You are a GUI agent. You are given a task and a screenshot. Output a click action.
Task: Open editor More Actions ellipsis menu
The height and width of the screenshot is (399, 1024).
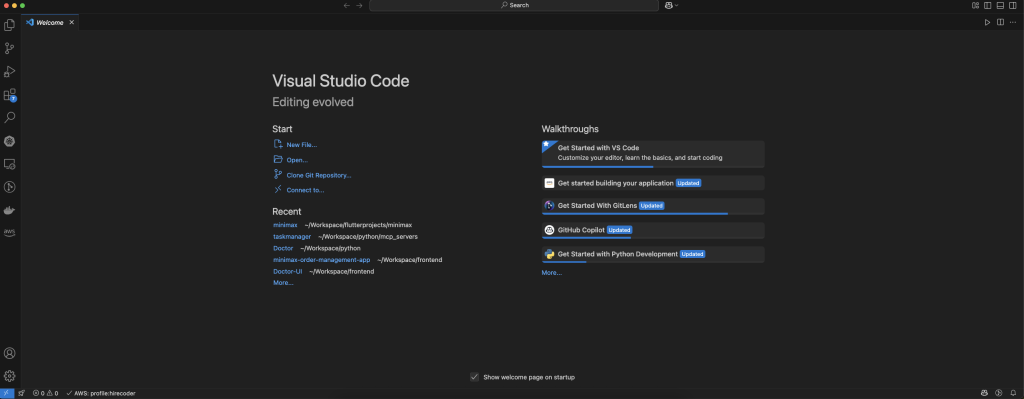tap(1012, 22)
